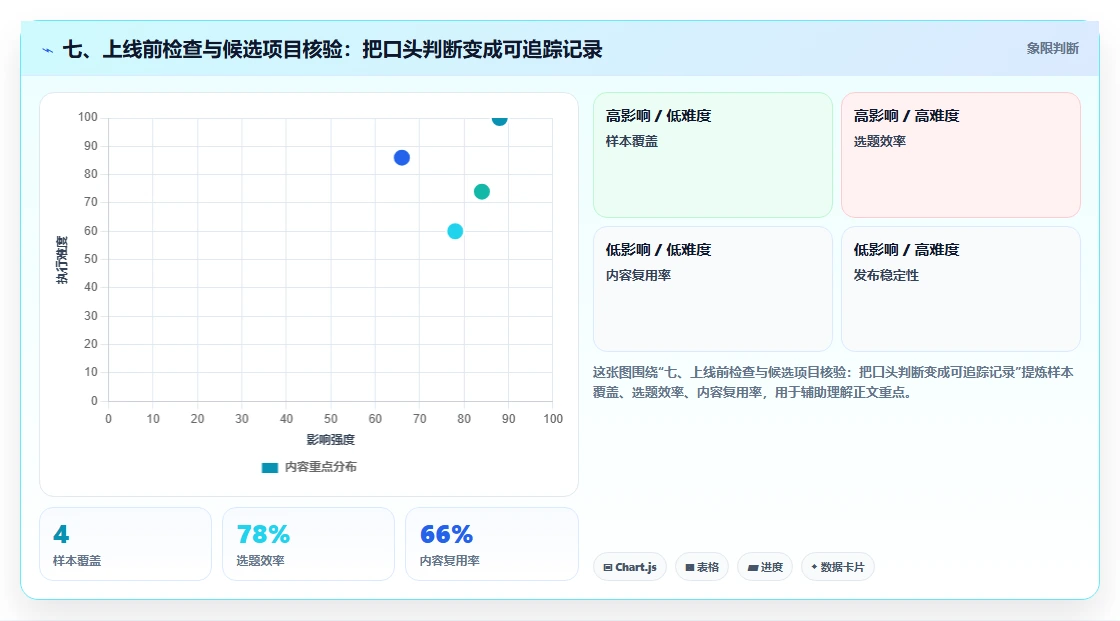Click the lightning icon beside the section title

coord(48,50)
